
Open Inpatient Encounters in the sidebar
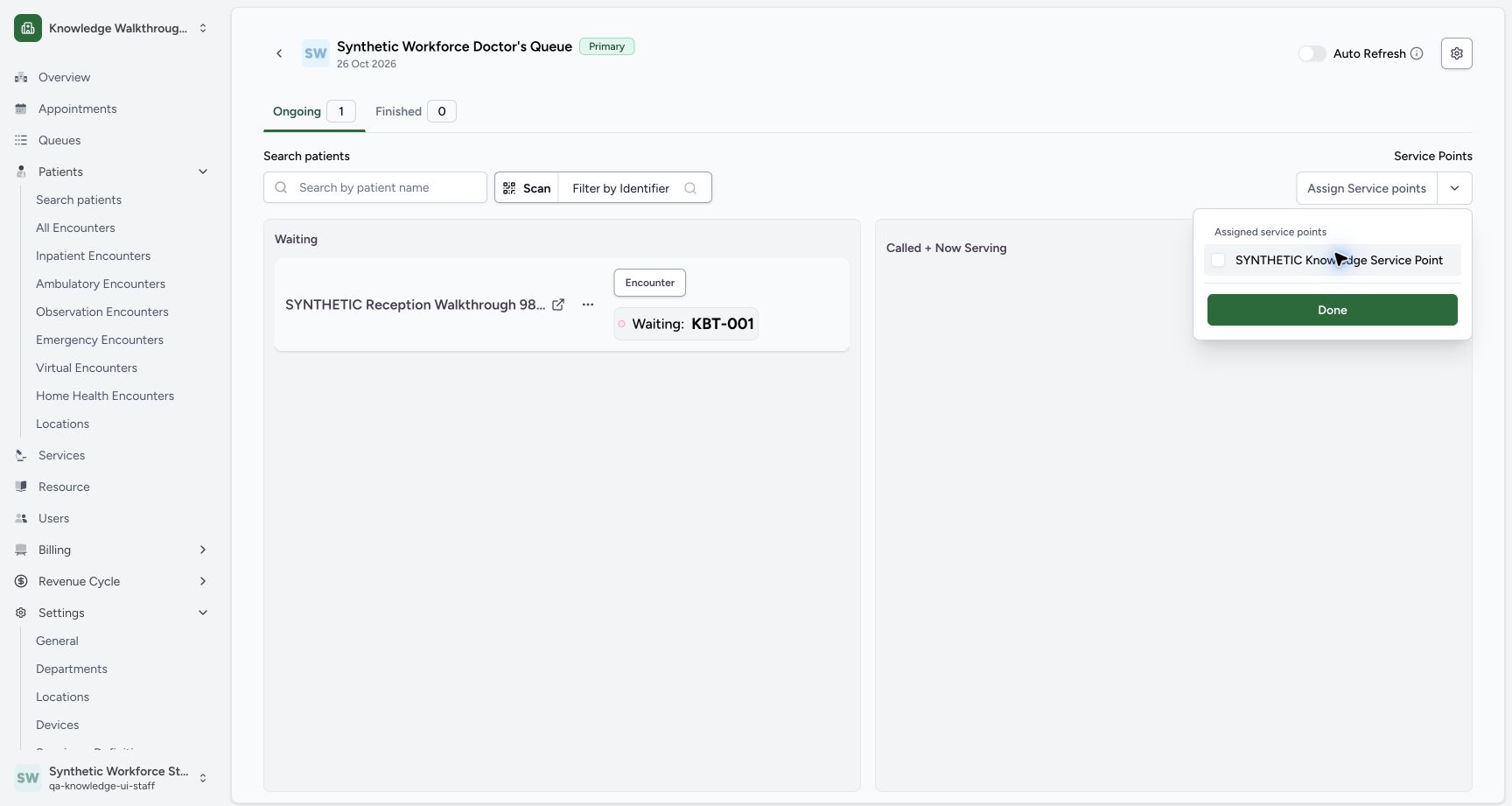(93, 256)
